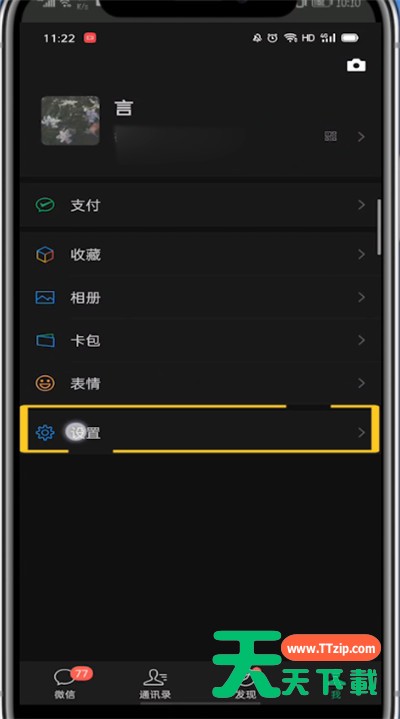Image resolution: width=400 pixels, height=719 pixels.
Task: Open the chevron on 支付 row
Action: tap(361, 205)
